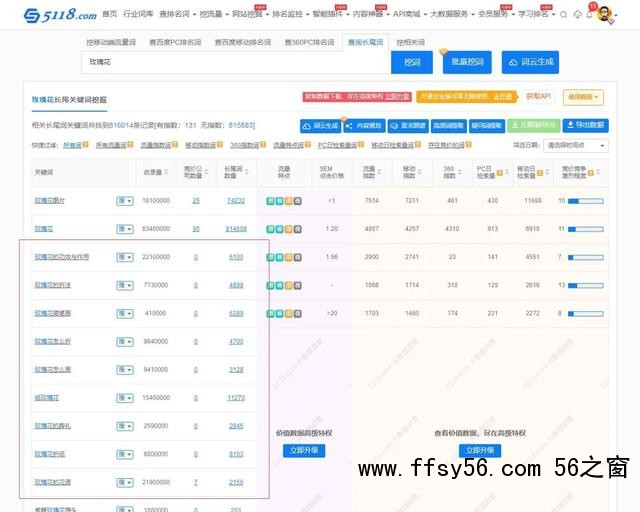Open 搜 dropdown in the 83400000 row

click(x=125, y=229)
